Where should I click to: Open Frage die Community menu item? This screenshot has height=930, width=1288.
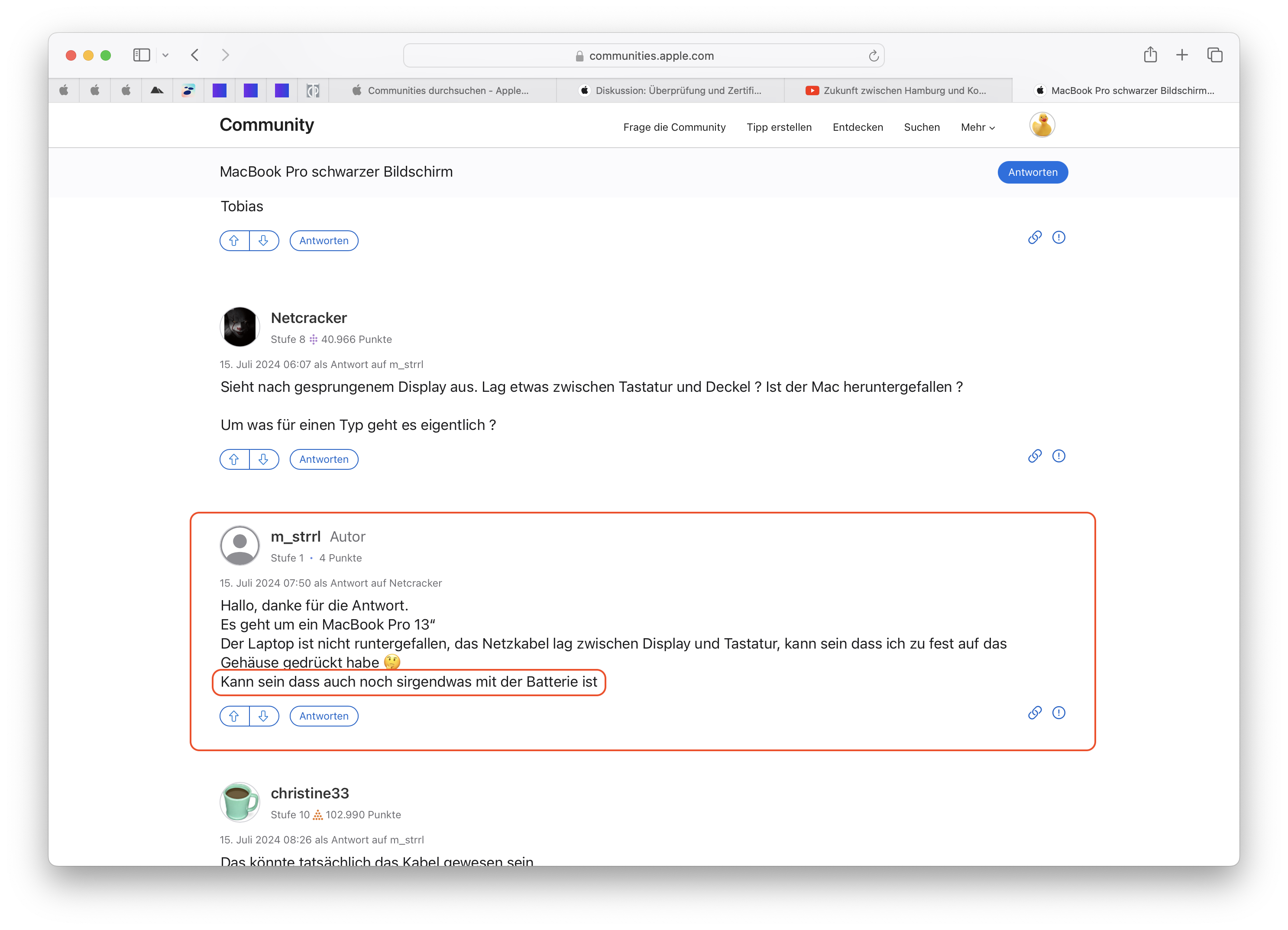[674, 127]
